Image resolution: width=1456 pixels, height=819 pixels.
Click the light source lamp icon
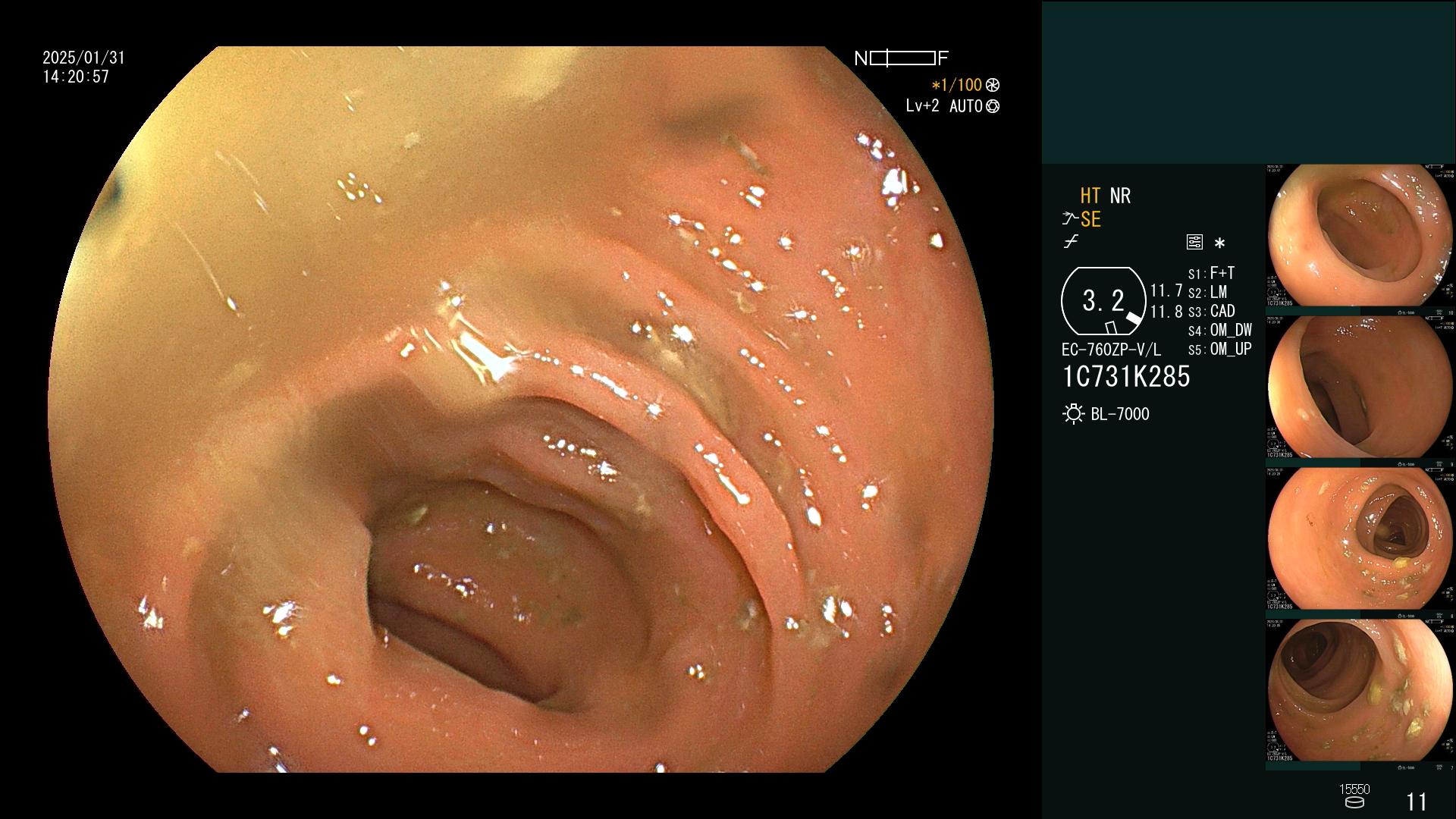(x=1073, y=414)
